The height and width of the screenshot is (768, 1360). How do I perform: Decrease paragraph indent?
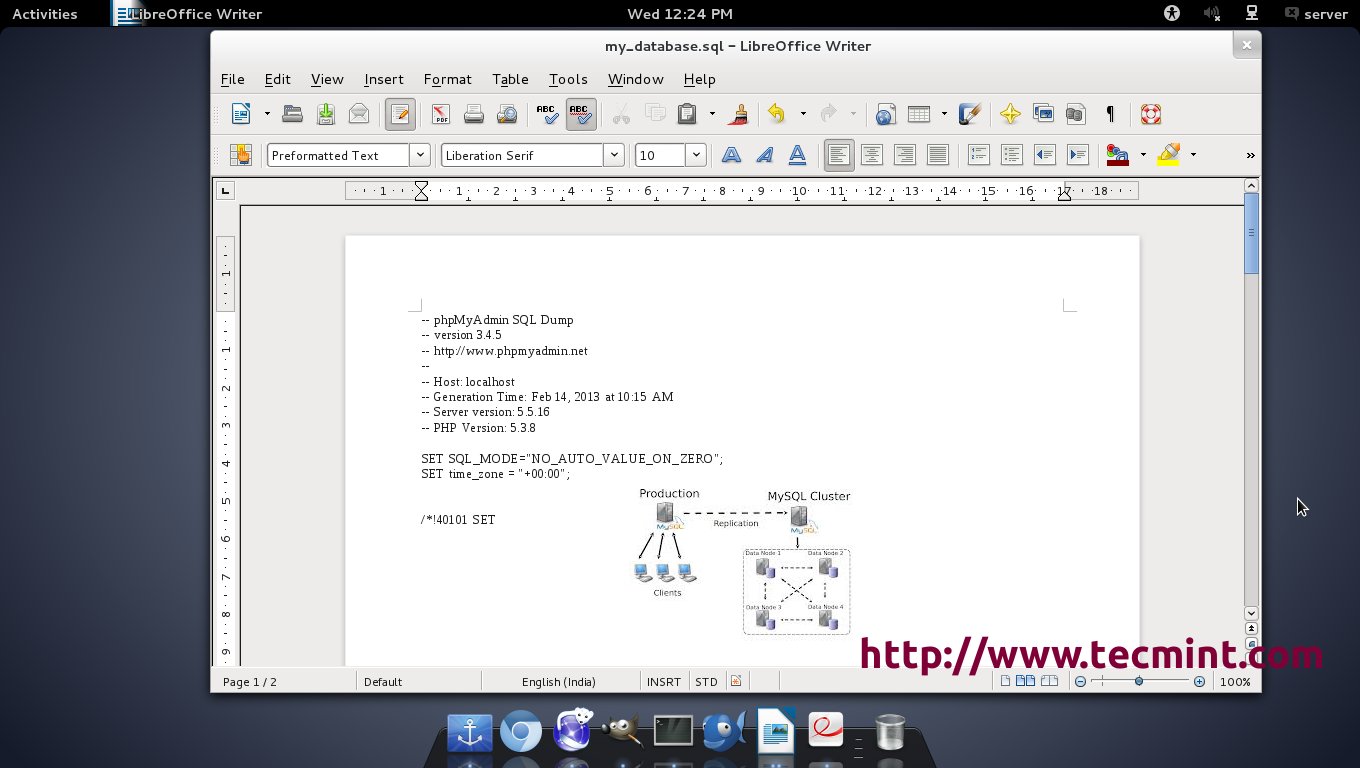pos(1045,155)
